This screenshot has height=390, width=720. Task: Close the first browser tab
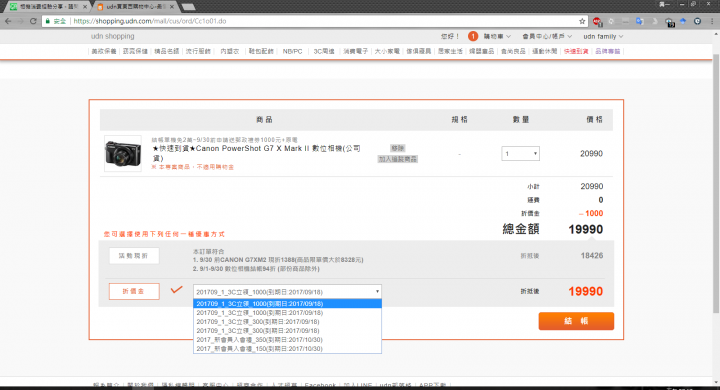85,7
